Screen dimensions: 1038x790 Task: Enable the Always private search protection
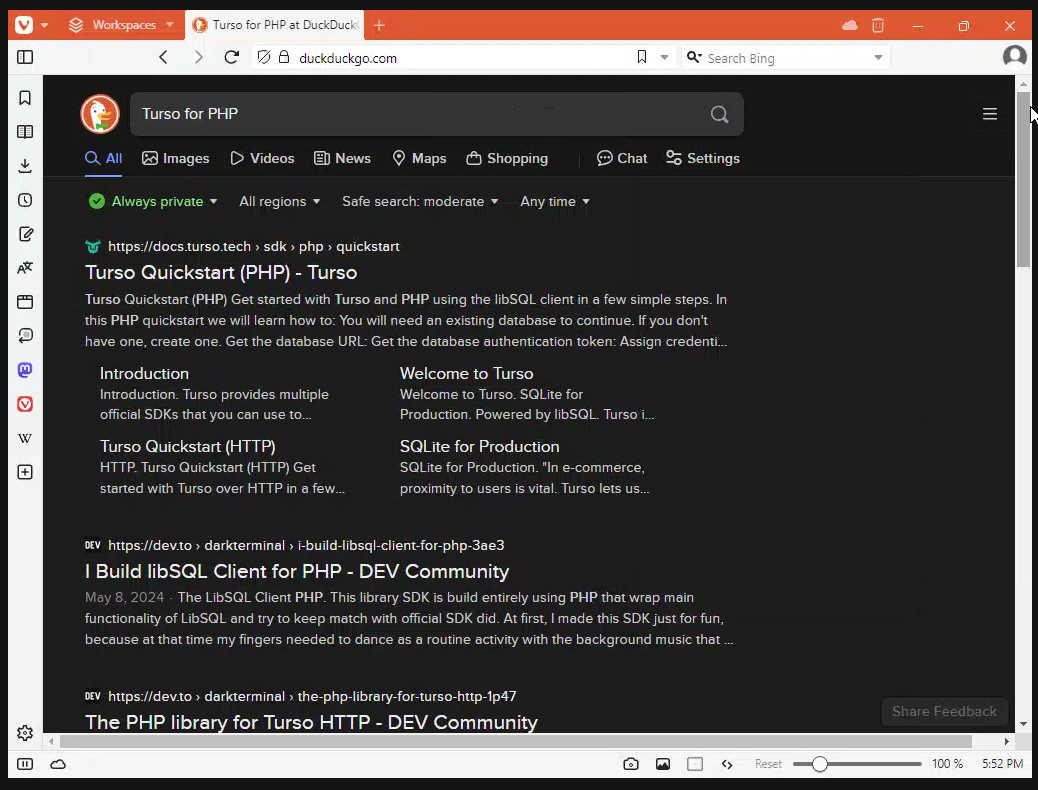pyautogui.click(x=152, y=201)
